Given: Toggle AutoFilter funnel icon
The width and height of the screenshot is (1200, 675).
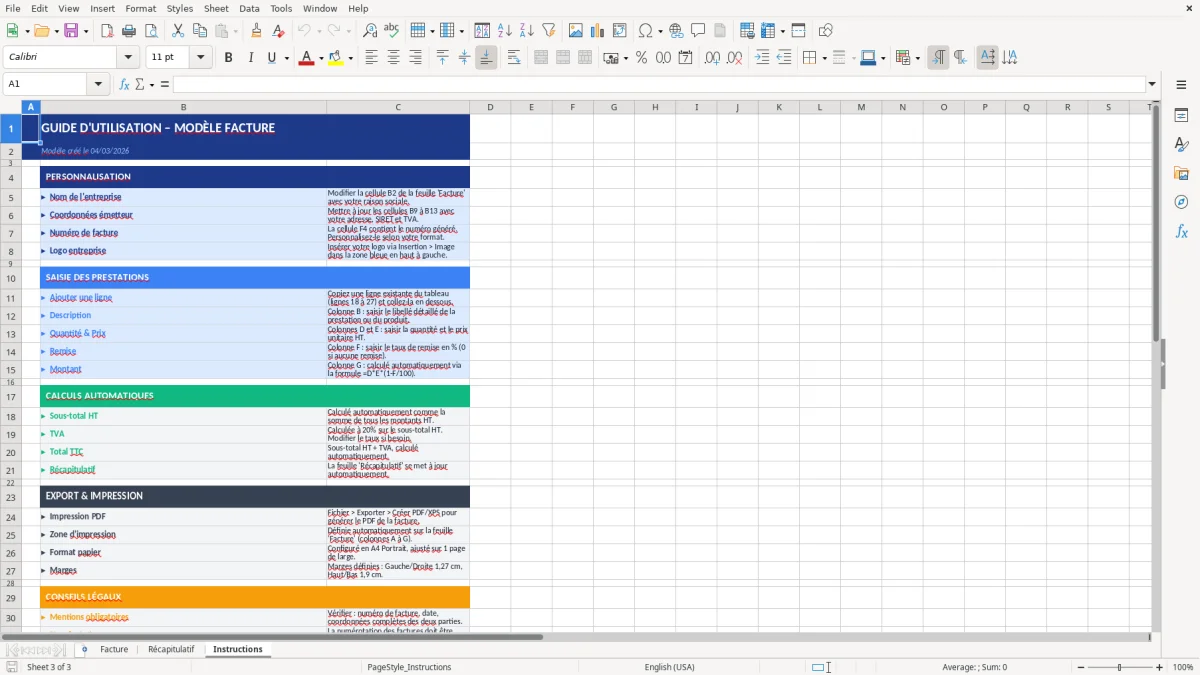Looking at the screenshot, I should click(548, 31).
